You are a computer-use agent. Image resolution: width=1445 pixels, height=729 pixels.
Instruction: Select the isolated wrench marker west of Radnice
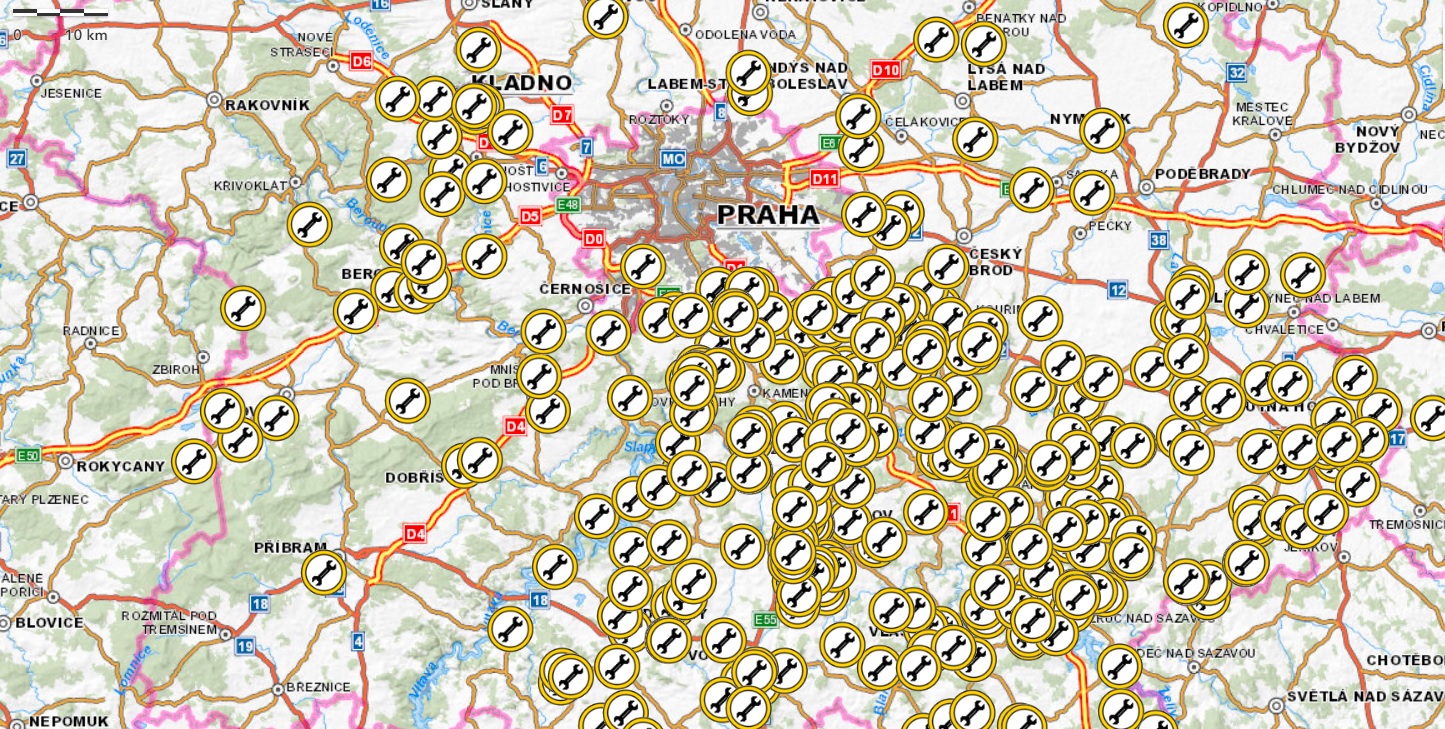[x=242, y=308]
